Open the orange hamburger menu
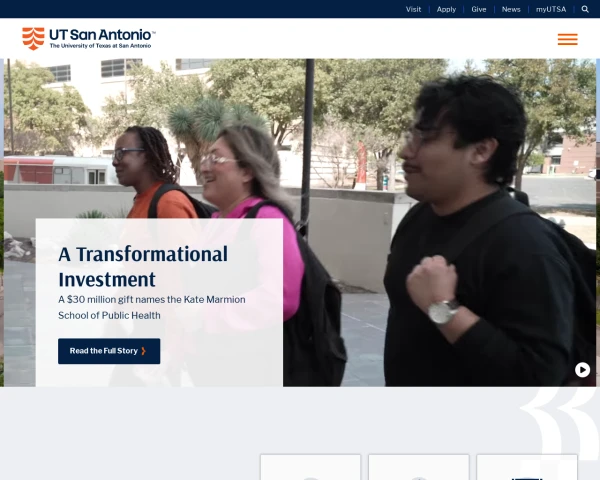Viewport: 600px width, 480px height. [x=567, y=39]
